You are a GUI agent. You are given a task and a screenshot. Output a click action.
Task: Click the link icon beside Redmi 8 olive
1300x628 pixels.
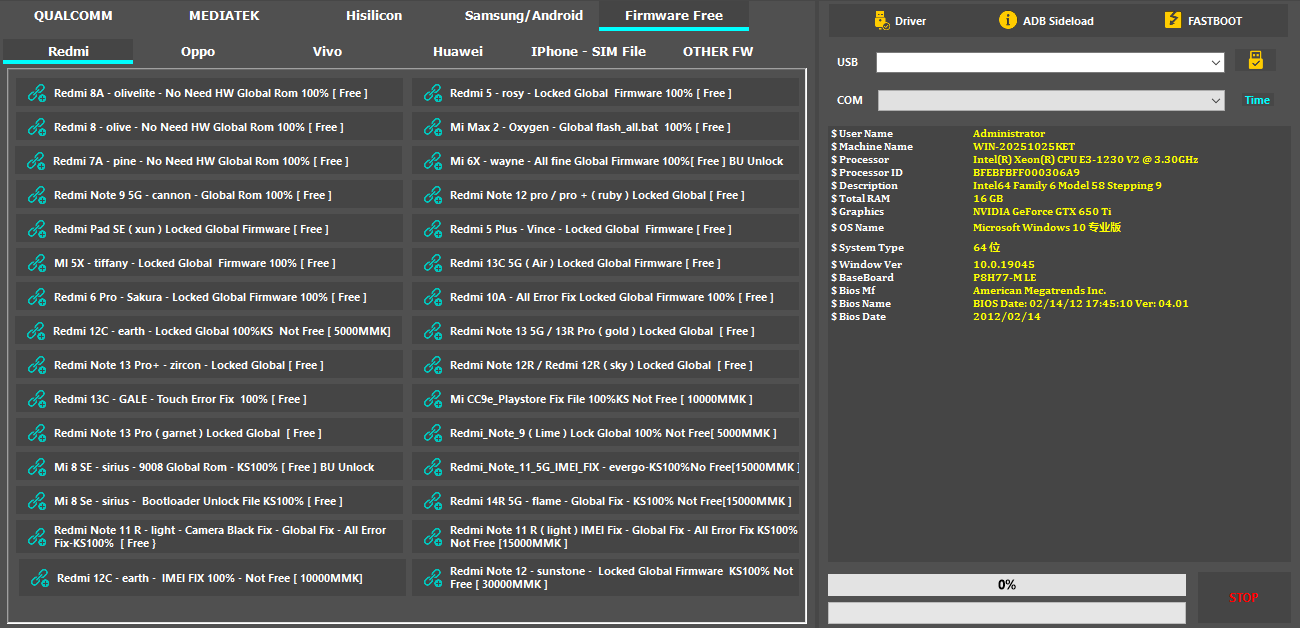tap(37, 127)
